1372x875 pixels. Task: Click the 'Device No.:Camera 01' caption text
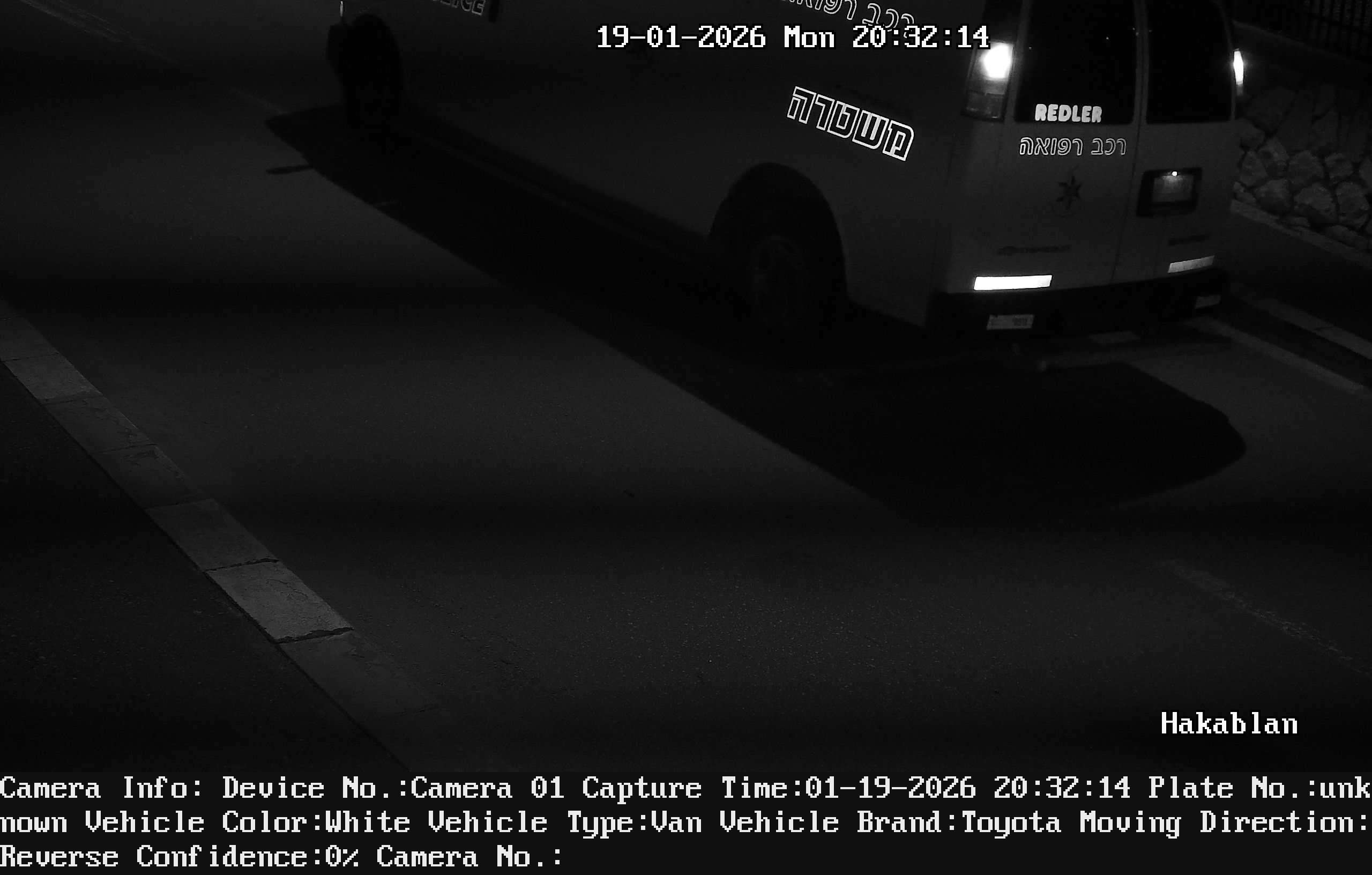[393, 788]
